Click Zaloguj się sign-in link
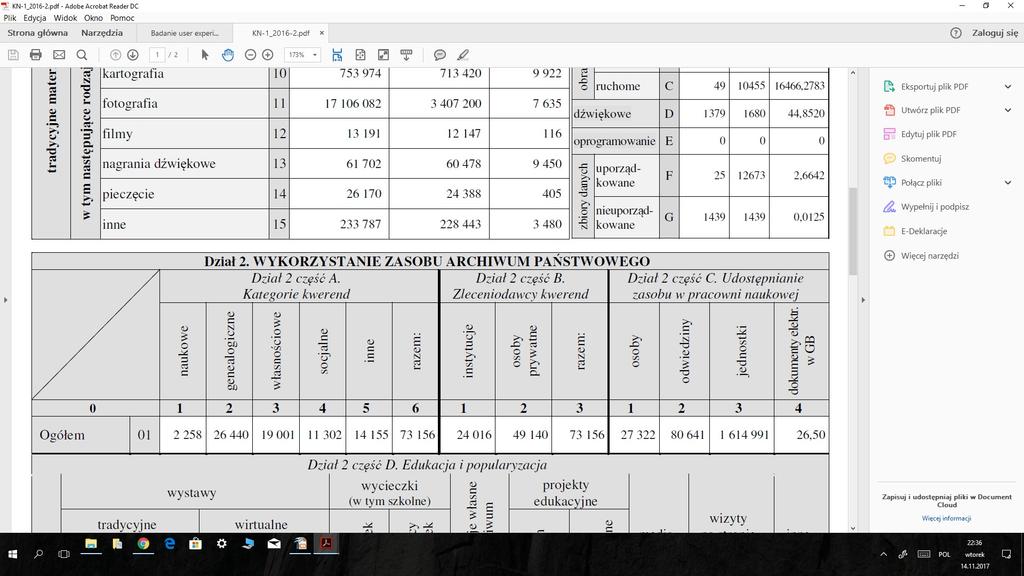1024x576 pixels. [x=995, y=33]
